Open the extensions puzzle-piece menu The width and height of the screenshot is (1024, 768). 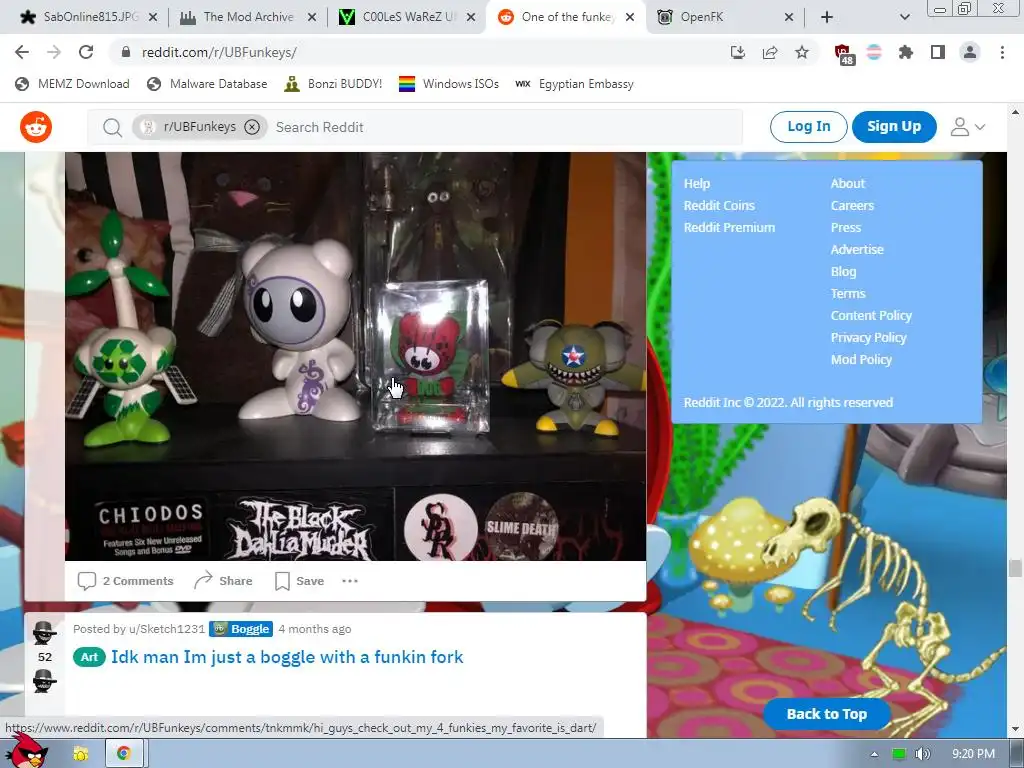click(906, 52)
